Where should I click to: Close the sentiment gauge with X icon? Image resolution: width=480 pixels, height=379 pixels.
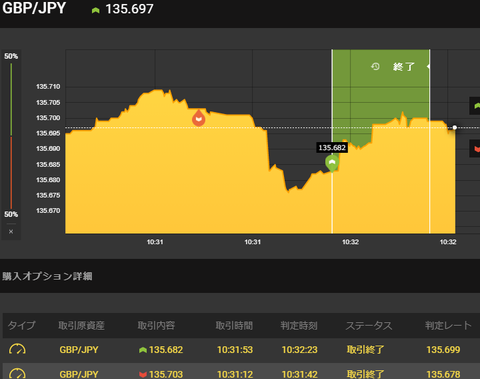(11, 231)
